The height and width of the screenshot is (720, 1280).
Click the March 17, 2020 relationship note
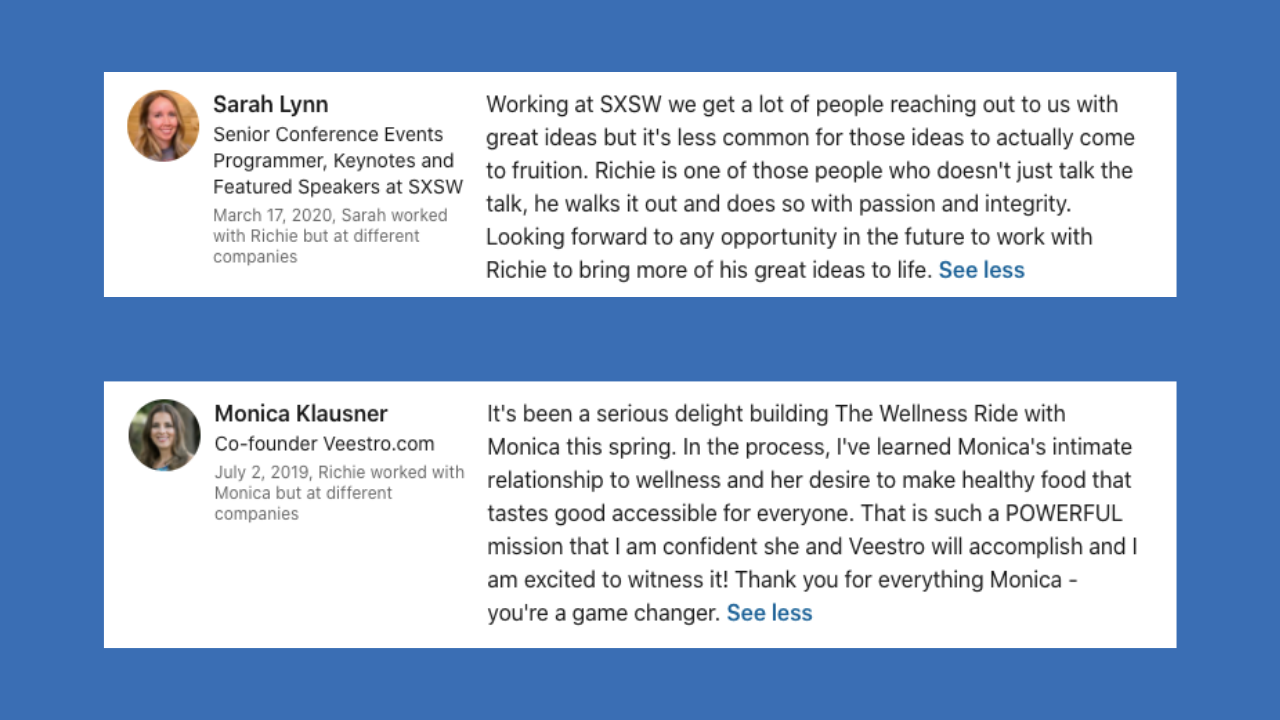coord(330,236)
